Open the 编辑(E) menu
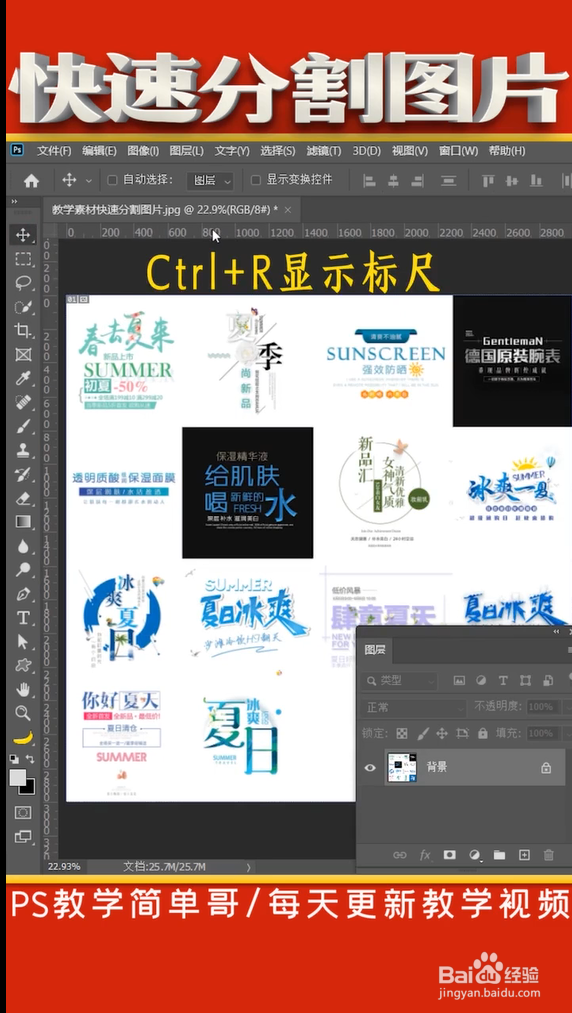Viewport: 572px width, 1013px height. click(x=99, y=151)
